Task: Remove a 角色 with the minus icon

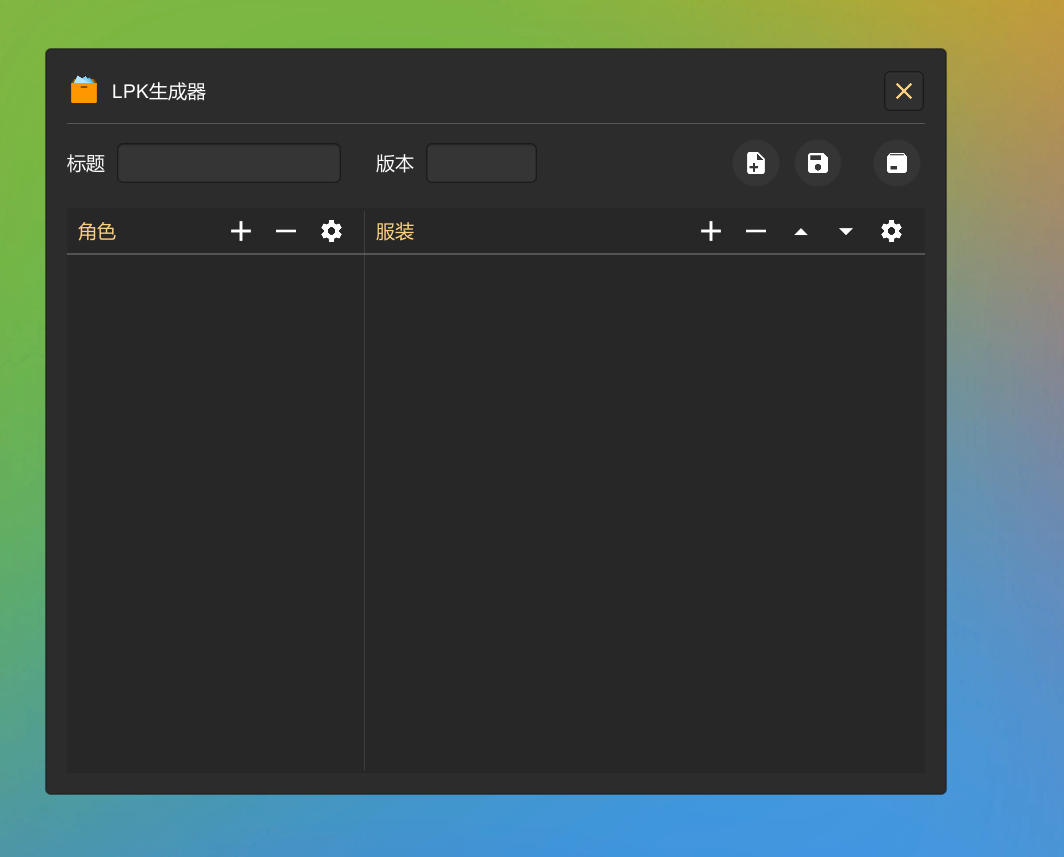Action: coord(286,231)
